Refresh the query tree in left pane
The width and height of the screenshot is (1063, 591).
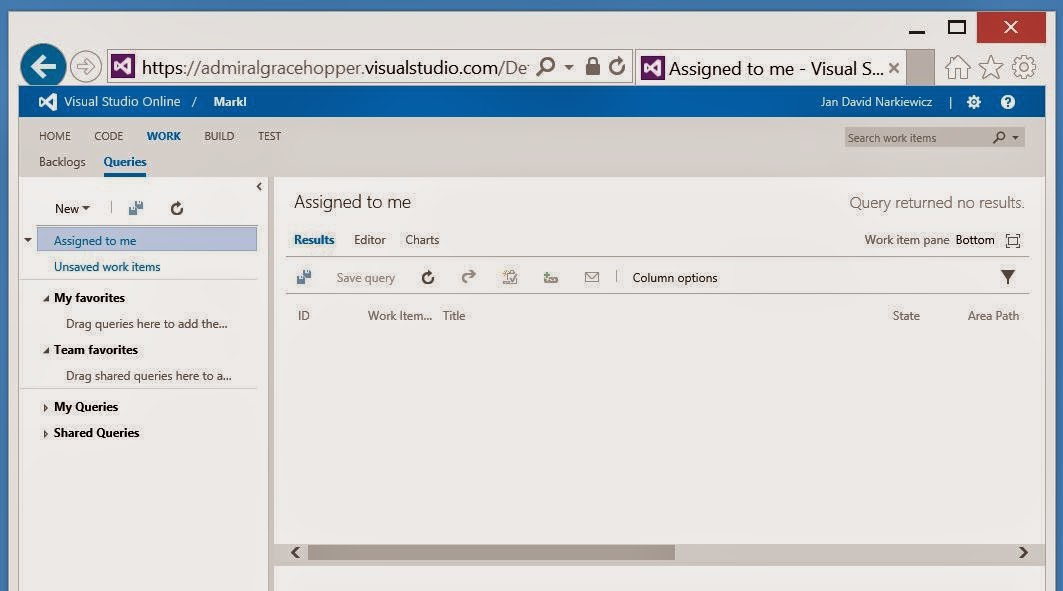click(x=177, y=209)
